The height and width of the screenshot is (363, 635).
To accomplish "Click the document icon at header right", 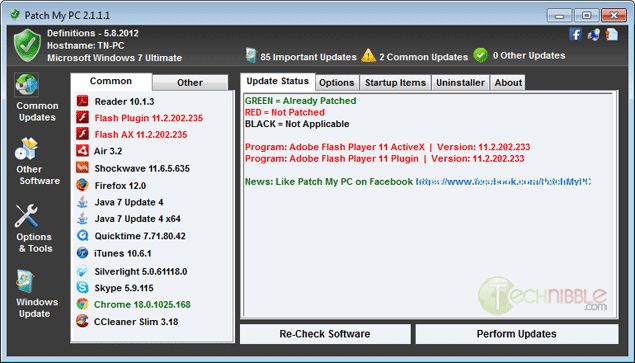I will (x=612, y=34).
